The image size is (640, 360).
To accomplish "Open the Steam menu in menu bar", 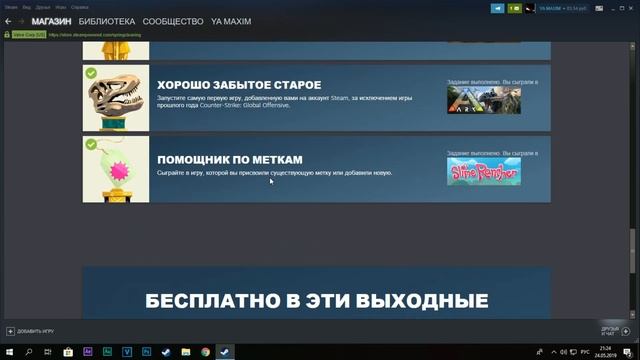I will point(11,7).
